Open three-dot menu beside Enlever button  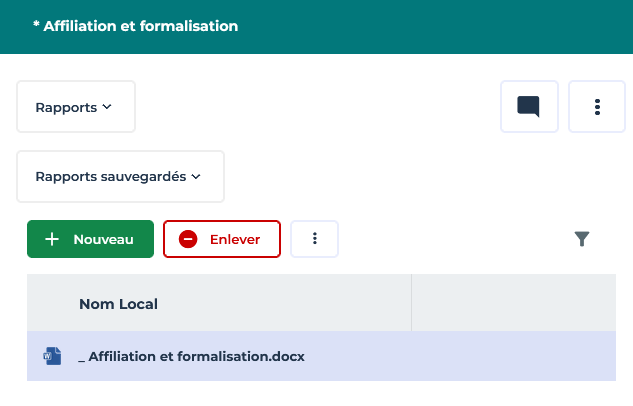point(315,239)
